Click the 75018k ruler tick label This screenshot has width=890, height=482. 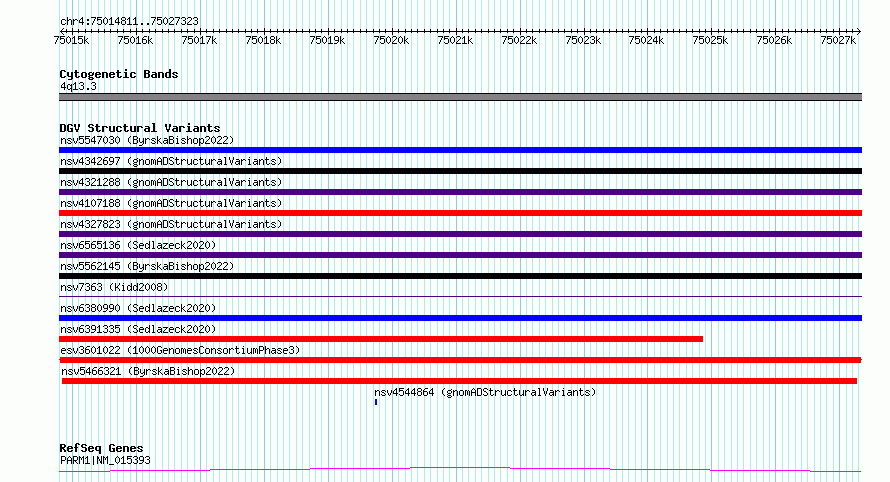click(263, 40)
